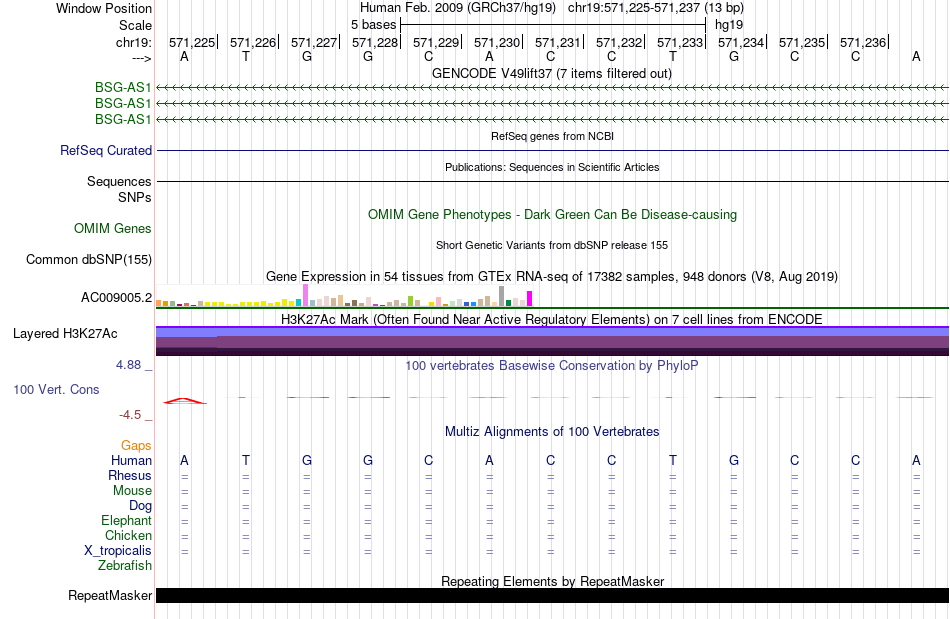Click the last magenta GTEx expression bar
Screen dimensions: 950x619
click(x=530, y=299)
